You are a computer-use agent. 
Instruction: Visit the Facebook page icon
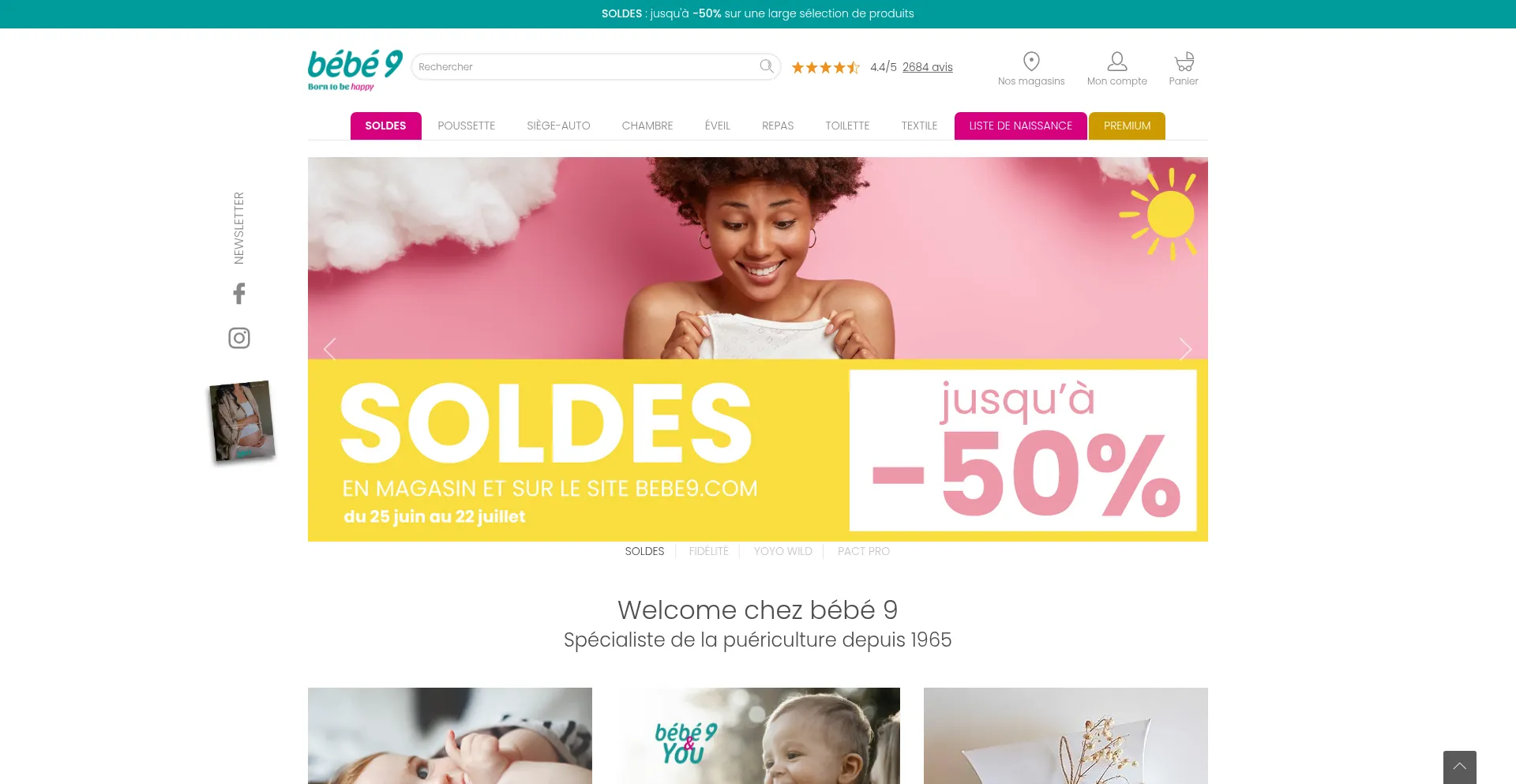[x=239, y=294]
